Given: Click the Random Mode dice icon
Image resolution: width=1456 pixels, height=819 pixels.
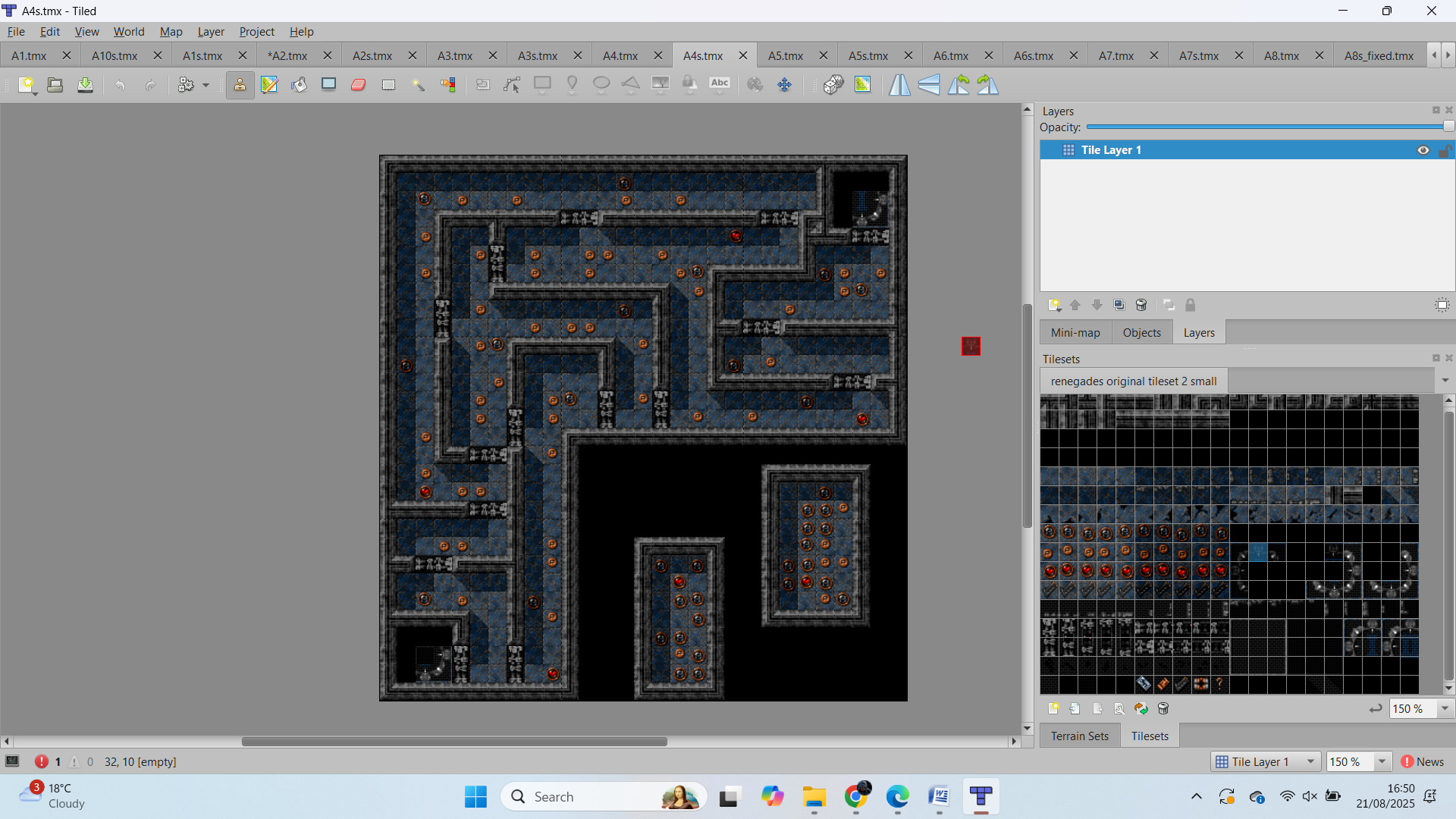Looking at the screenshot, I should pos(833,85).
